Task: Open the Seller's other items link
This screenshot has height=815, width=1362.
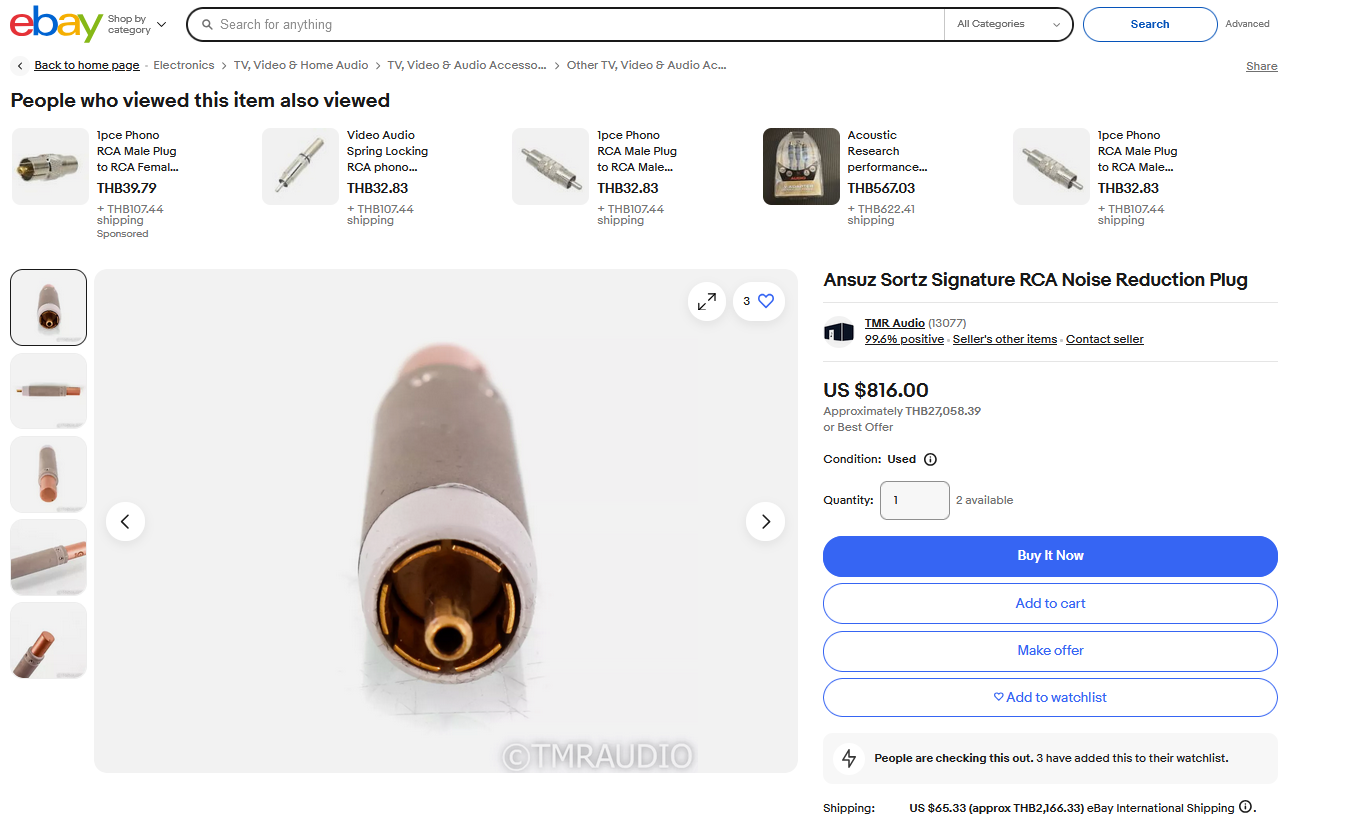Action: pyautogui.click(x=1005, y=339)
